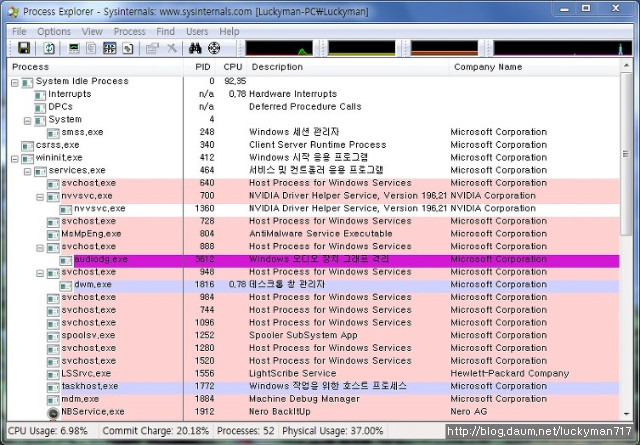Image resolution: width=640 pixels, height=445 pixels.
Task: Click the dwm.exe process icon
Action: click(x=66, y=285)
